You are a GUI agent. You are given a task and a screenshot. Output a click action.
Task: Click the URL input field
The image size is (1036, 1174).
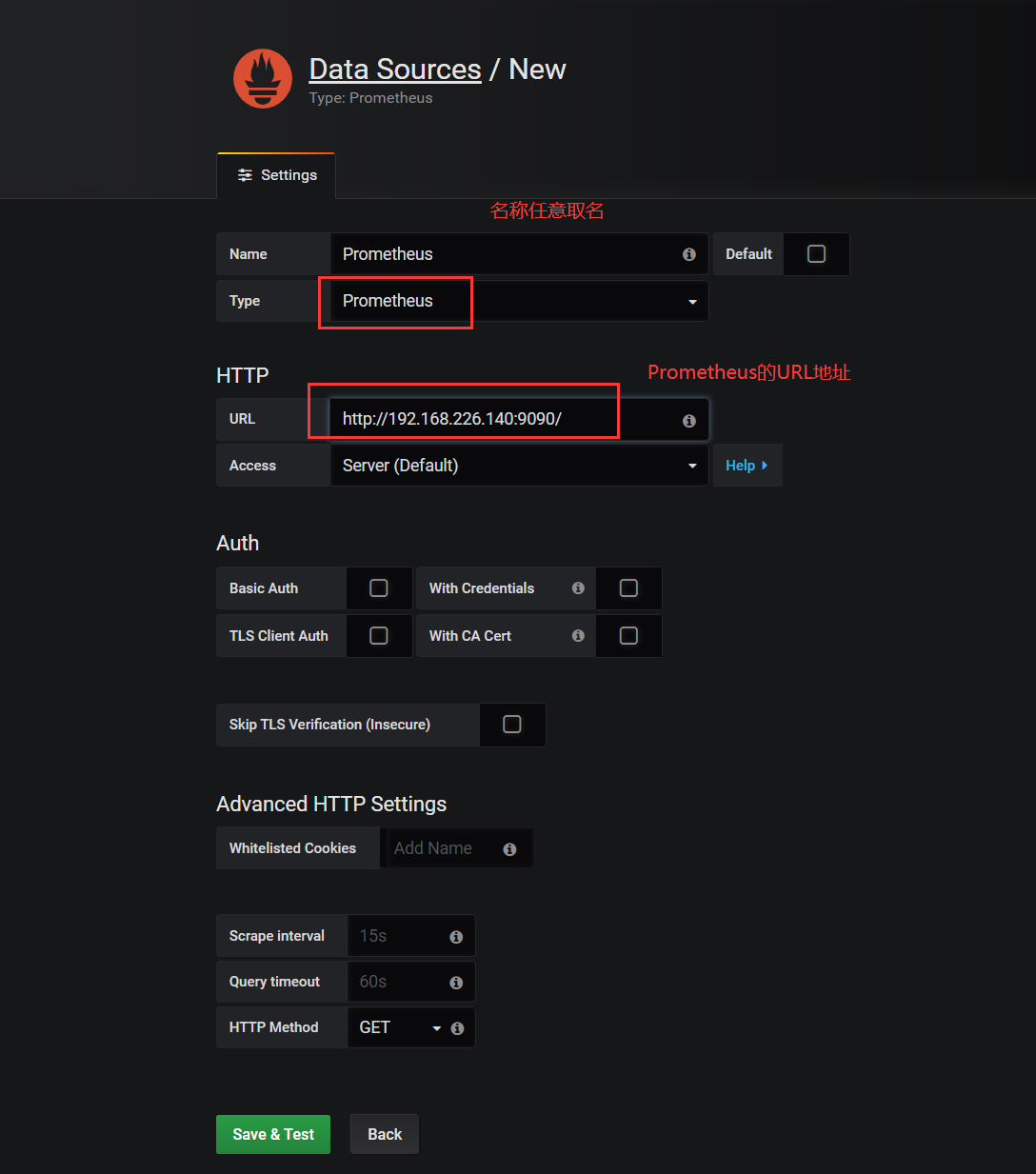click(505, 419)
